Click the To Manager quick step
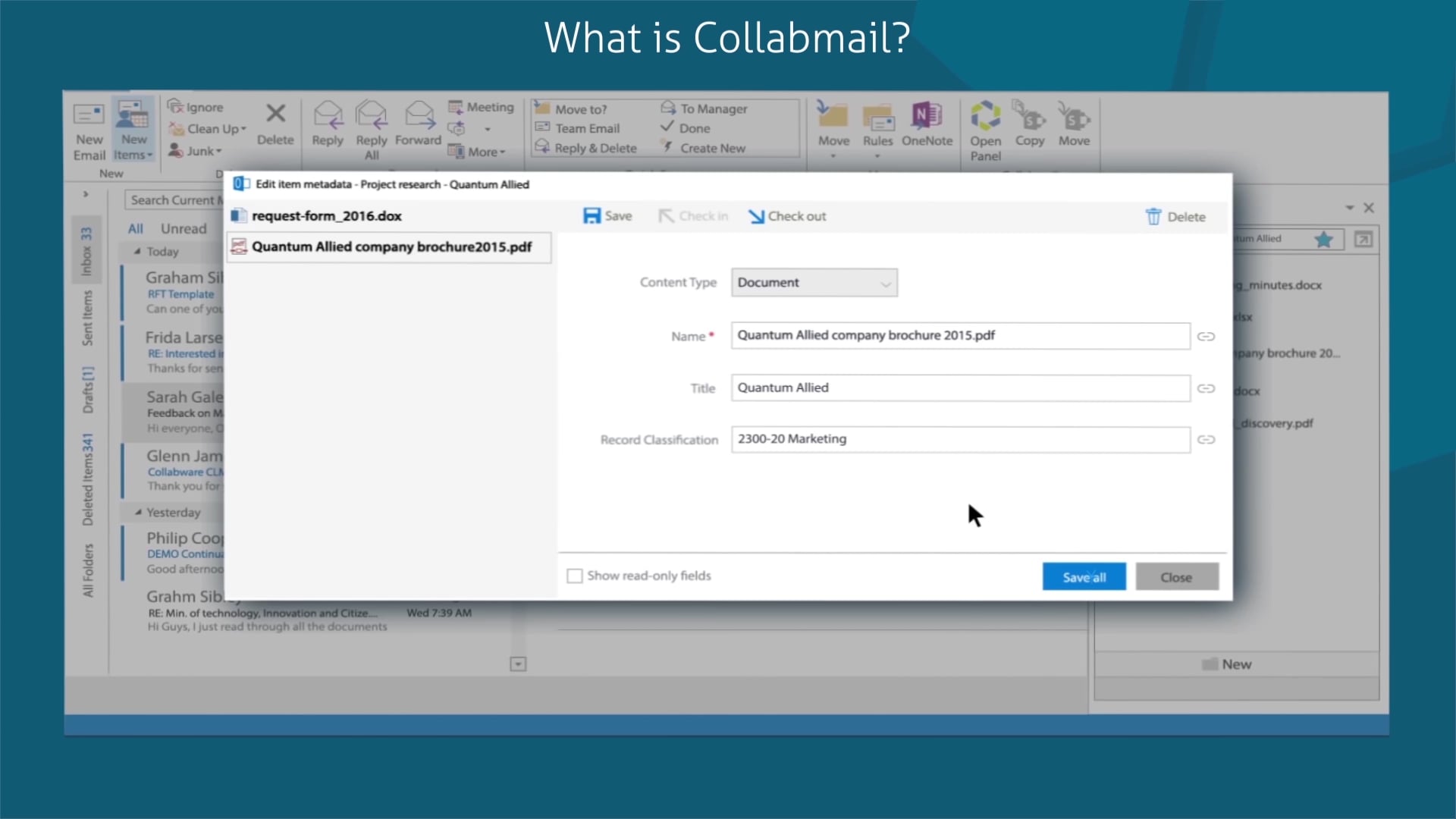 (x=704, y=108)
